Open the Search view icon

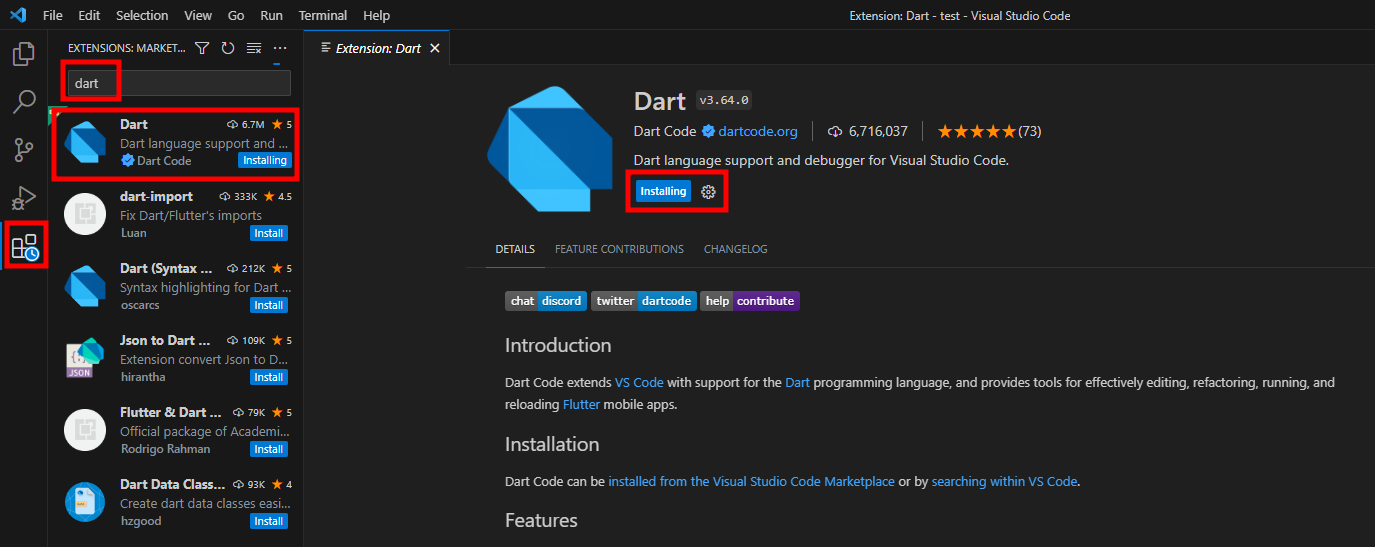(24, 102)
